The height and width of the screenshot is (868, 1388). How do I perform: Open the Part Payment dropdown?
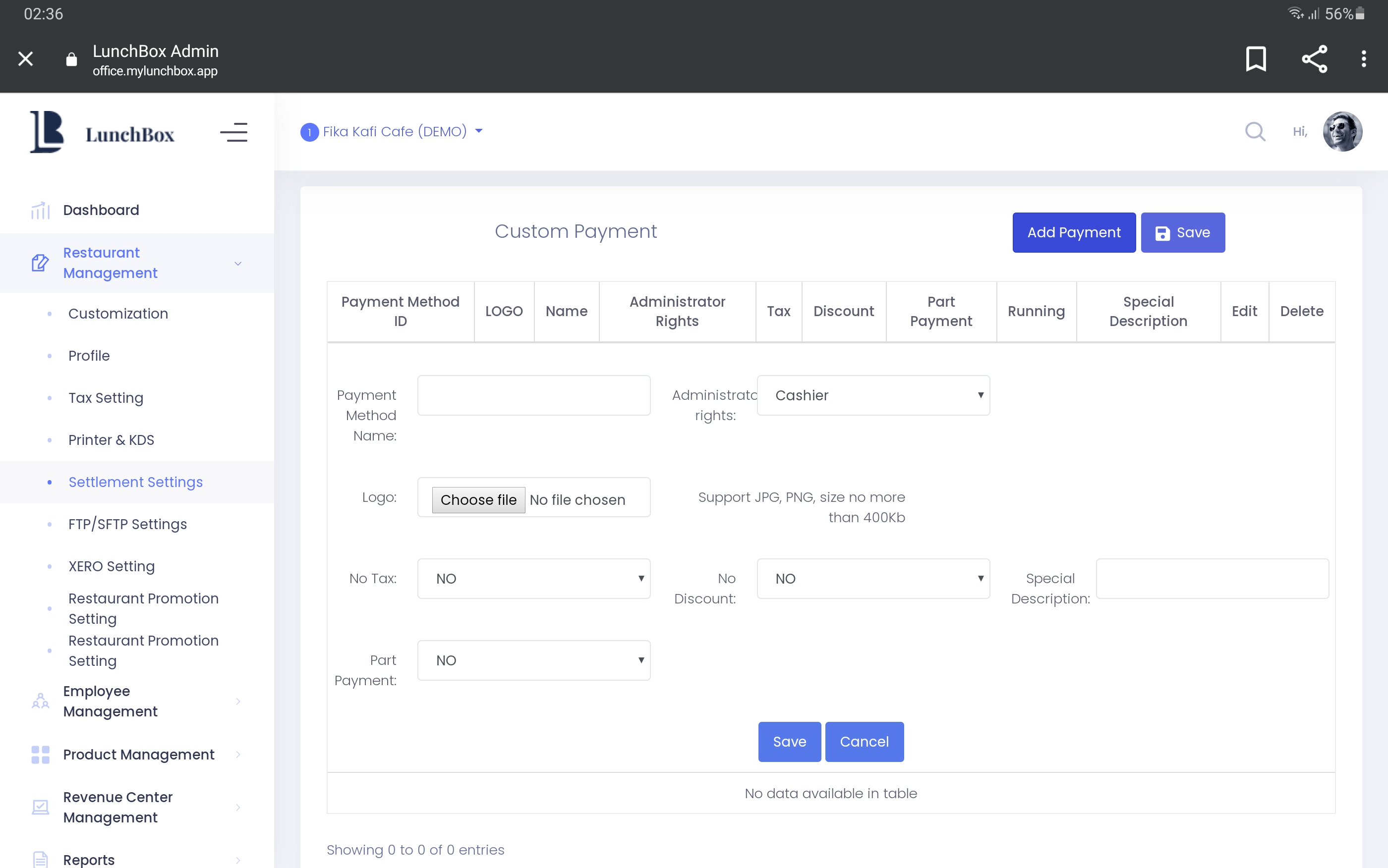(533, 660)
